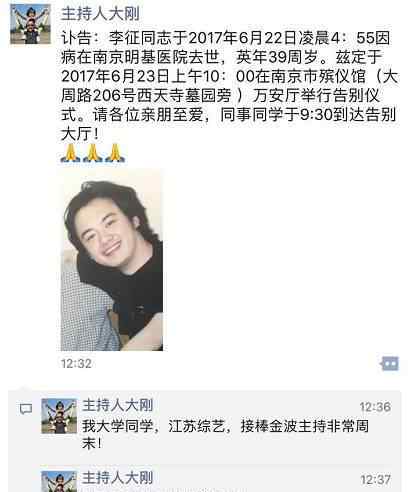Viewport: 411px width, 492px height.
Task: Tap the 9:30 arrival time in the post
Action: coord(316,115)
